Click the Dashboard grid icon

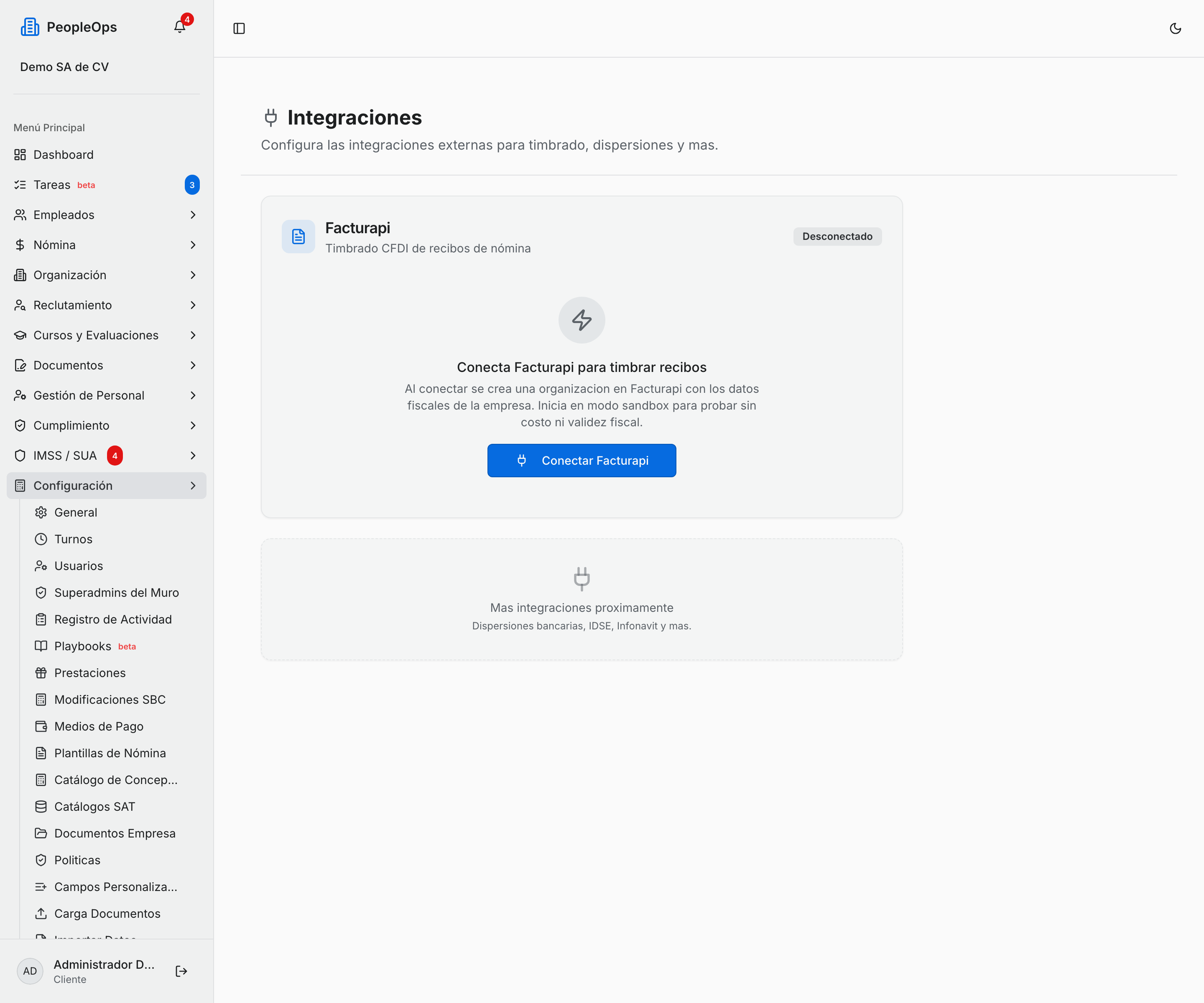(20, 155)
